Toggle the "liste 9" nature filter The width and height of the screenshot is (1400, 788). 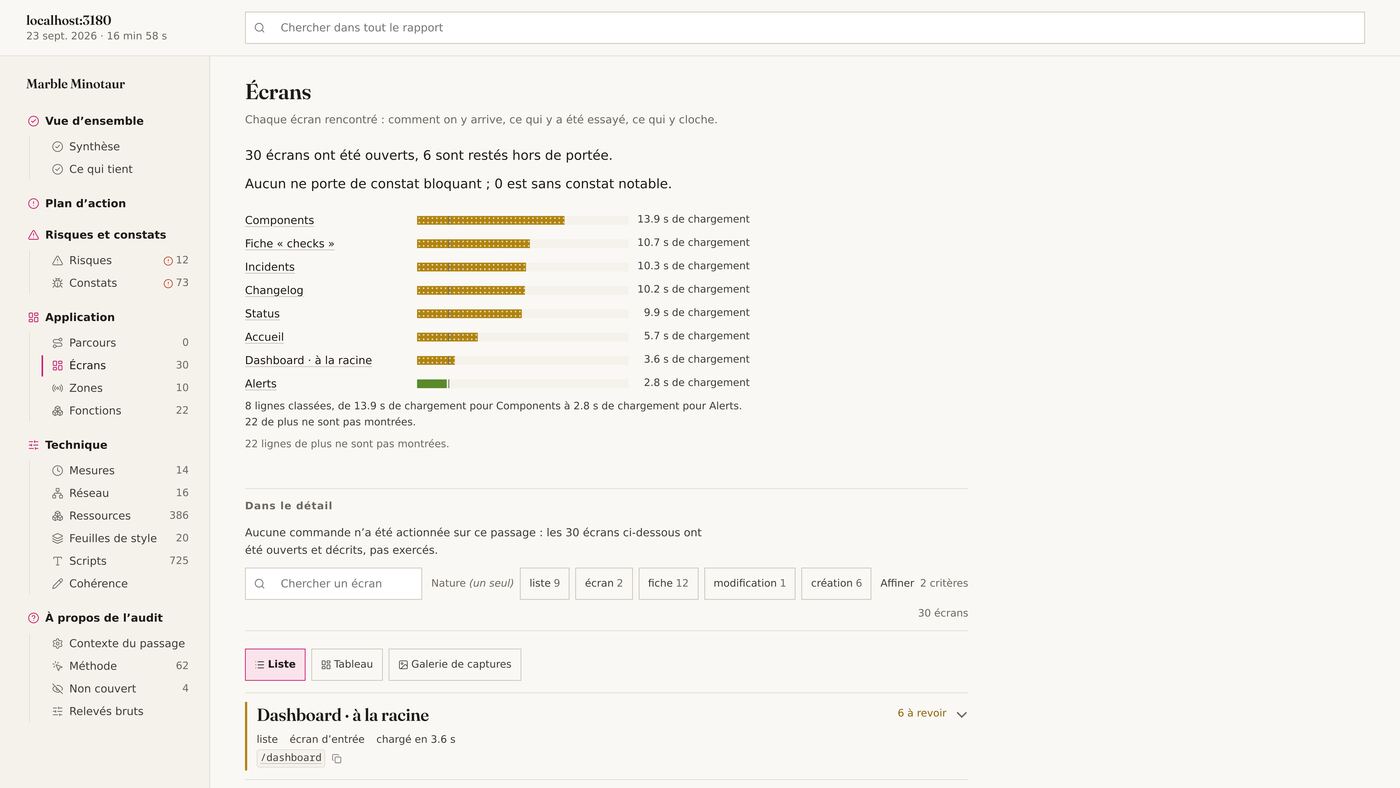pos(545,584)
